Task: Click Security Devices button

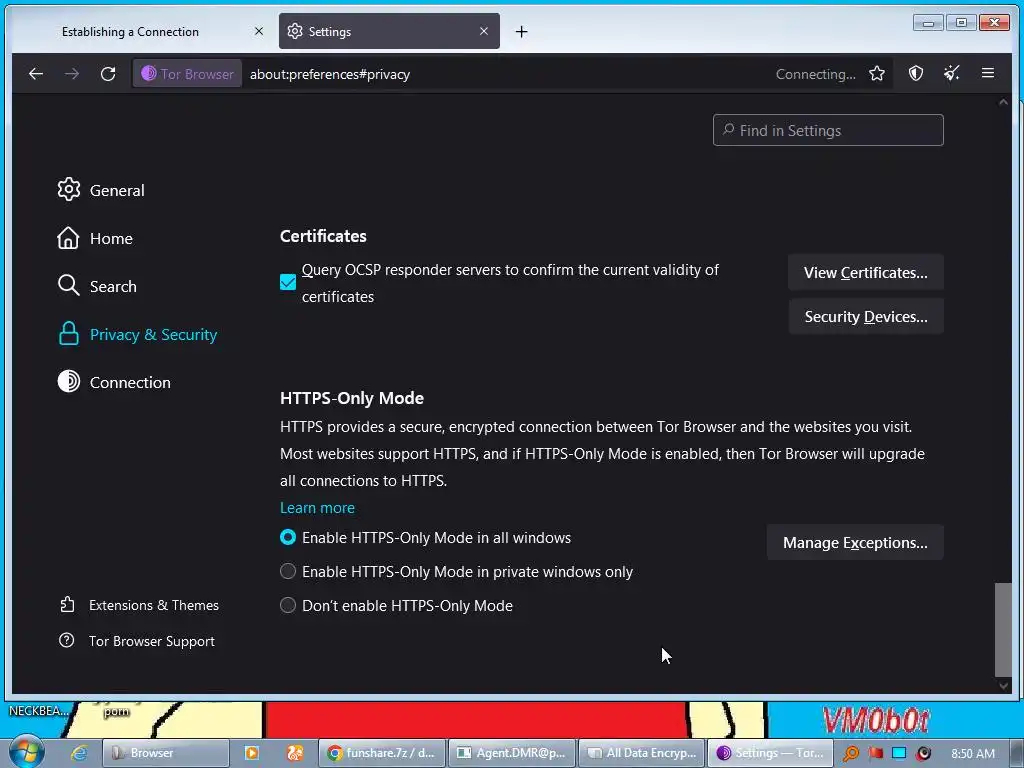Action: 865,317
